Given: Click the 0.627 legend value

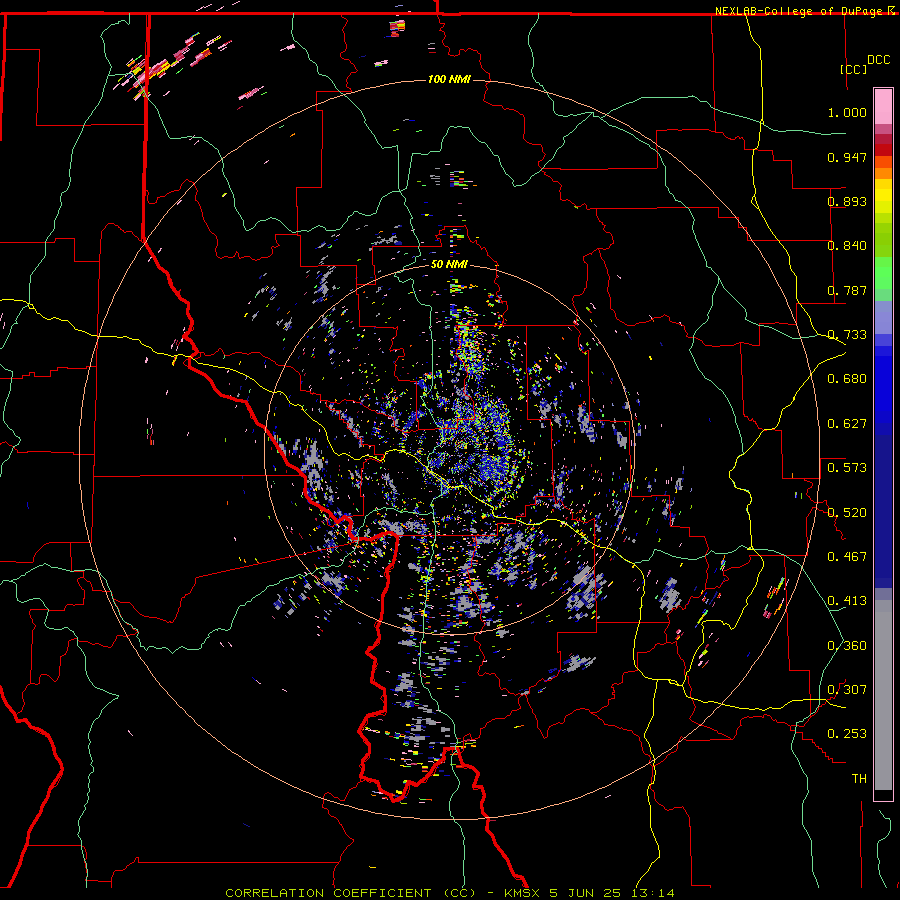Looking at the screenshot, I should 847,424.
